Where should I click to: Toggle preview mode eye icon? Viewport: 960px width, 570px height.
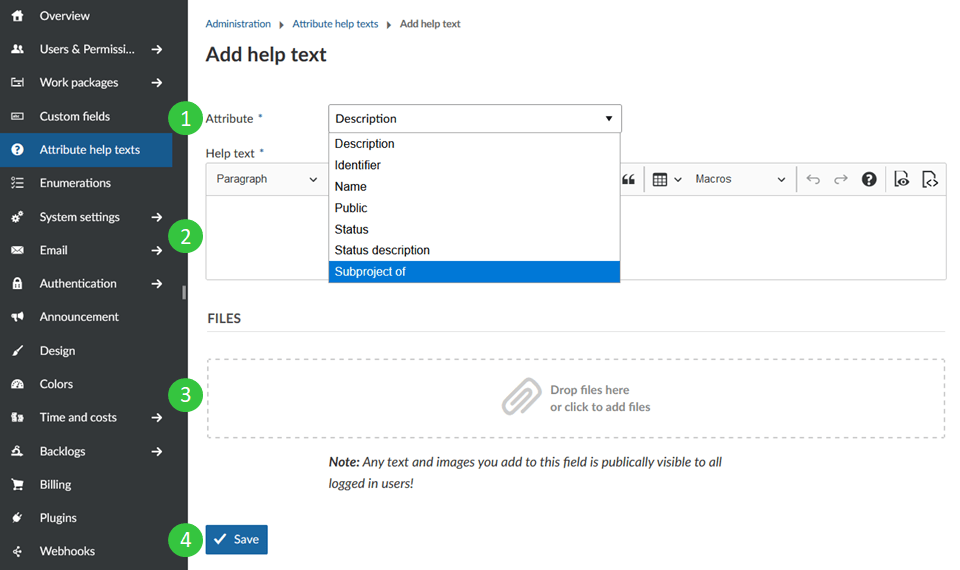901,180
